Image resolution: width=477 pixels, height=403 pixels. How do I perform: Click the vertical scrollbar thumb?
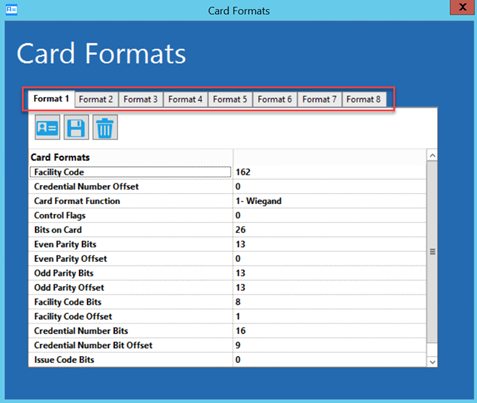coord(432,252)
